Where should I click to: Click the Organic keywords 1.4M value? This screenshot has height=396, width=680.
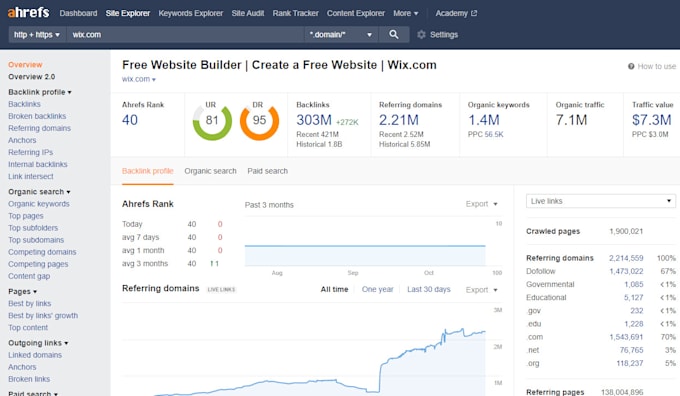click(x=484, y=120)
